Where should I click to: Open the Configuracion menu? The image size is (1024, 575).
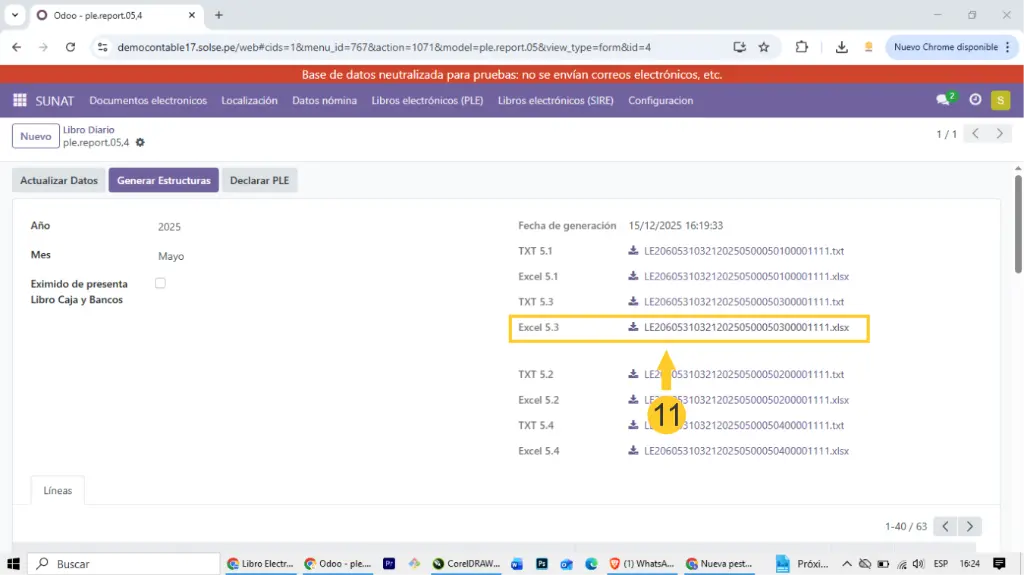point(660,100)
